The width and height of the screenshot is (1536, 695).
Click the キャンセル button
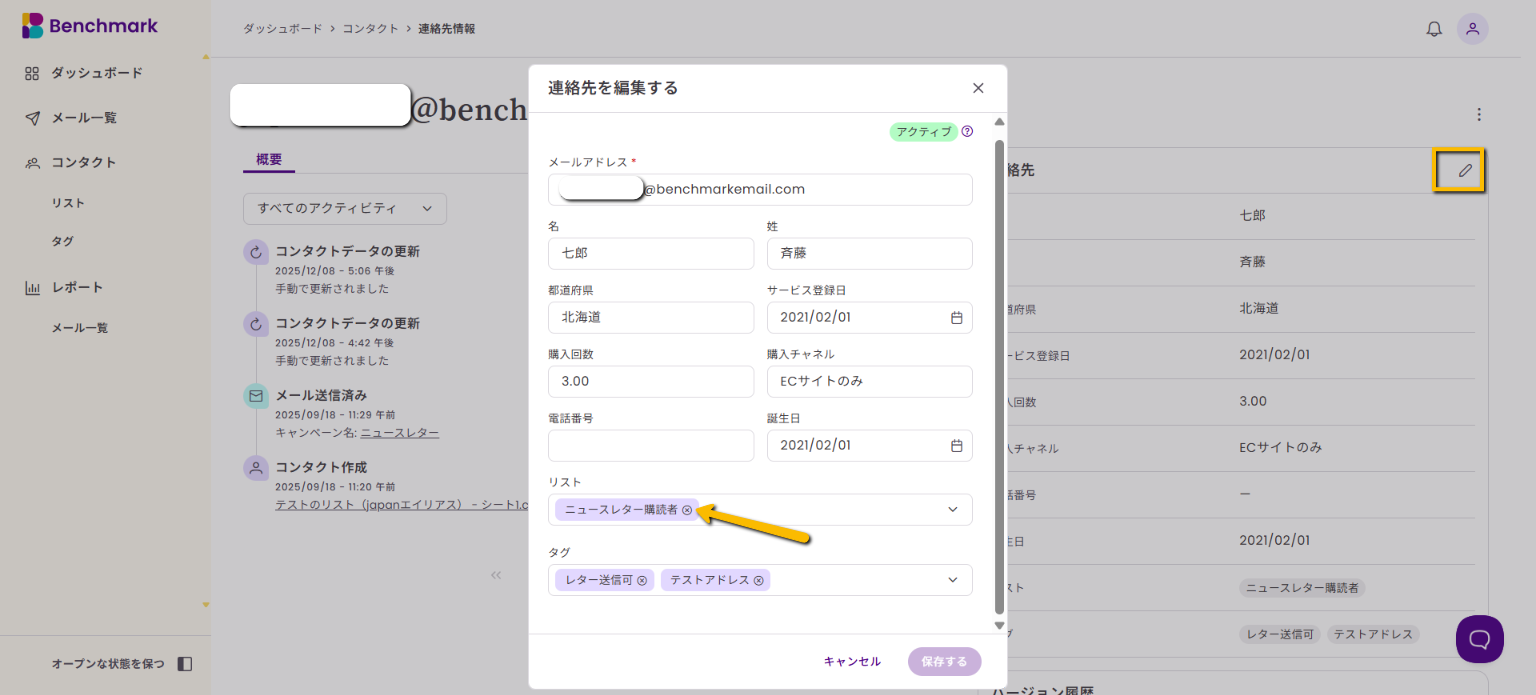click(x=852, y=662)
